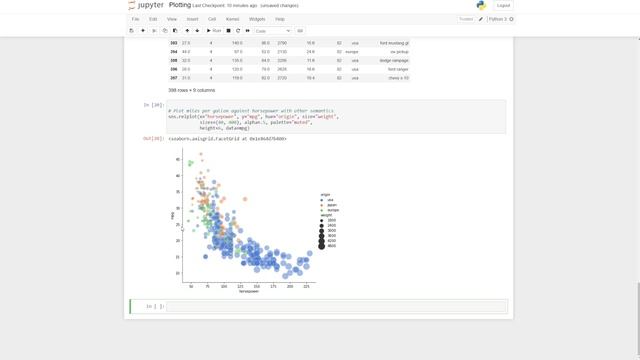Click the scatter plot output image
Image resolution: width=640 pixels, height=360 pixels.
click(255, 220)
